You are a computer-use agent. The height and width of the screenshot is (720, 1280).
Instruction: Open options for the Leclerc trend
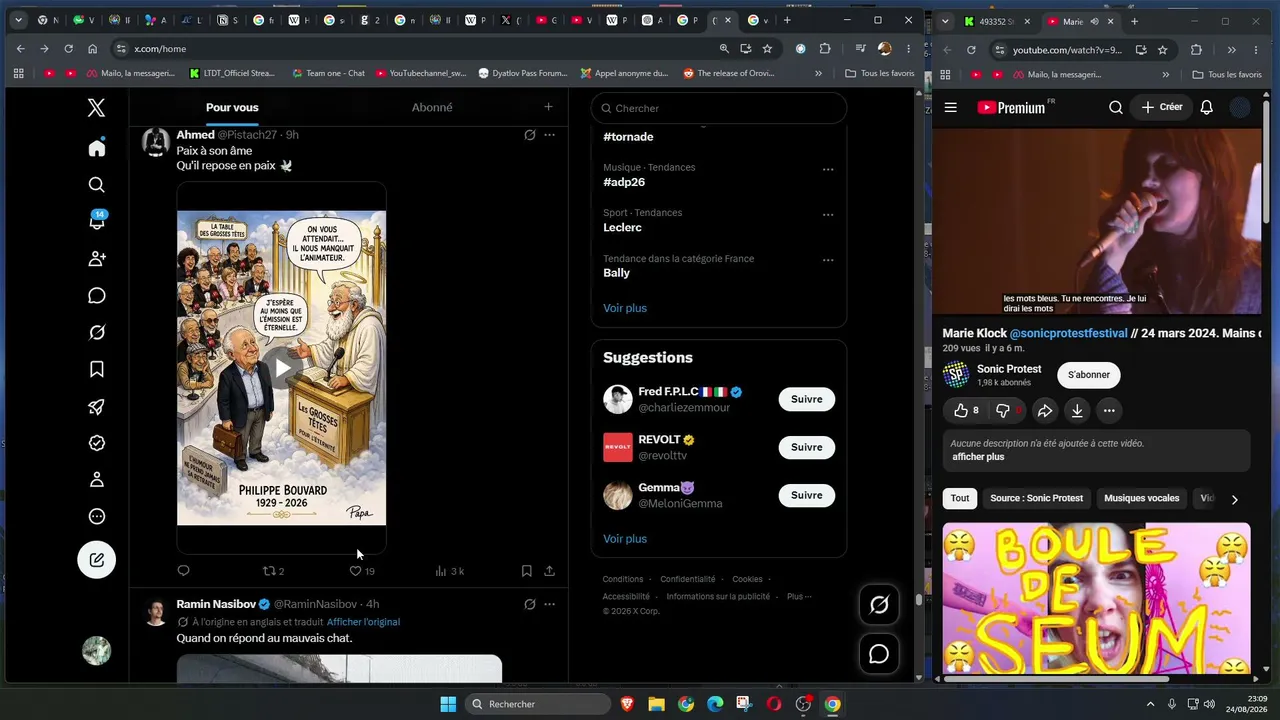(828, 215)
